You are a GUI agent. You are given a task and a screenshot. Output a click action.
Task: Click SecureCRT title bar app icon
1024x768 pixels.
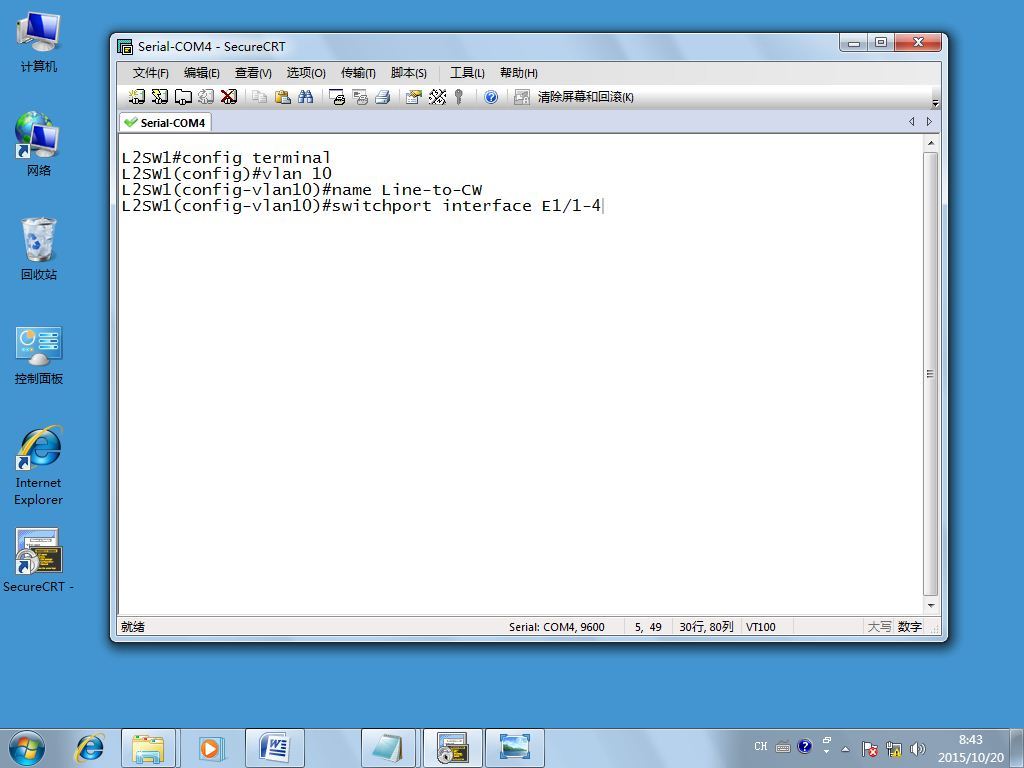[x=125, y=46]
